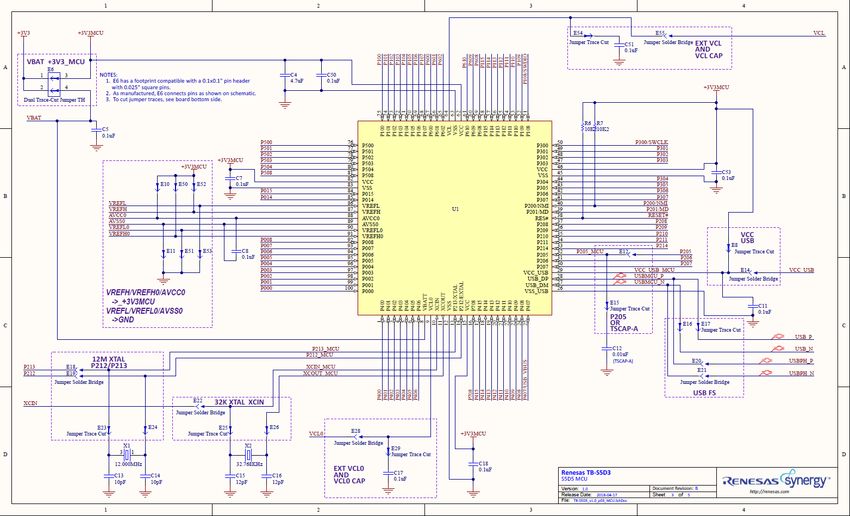
Task: Click the C50 0.1uF capacitor symbol
Action: [320, 78]
